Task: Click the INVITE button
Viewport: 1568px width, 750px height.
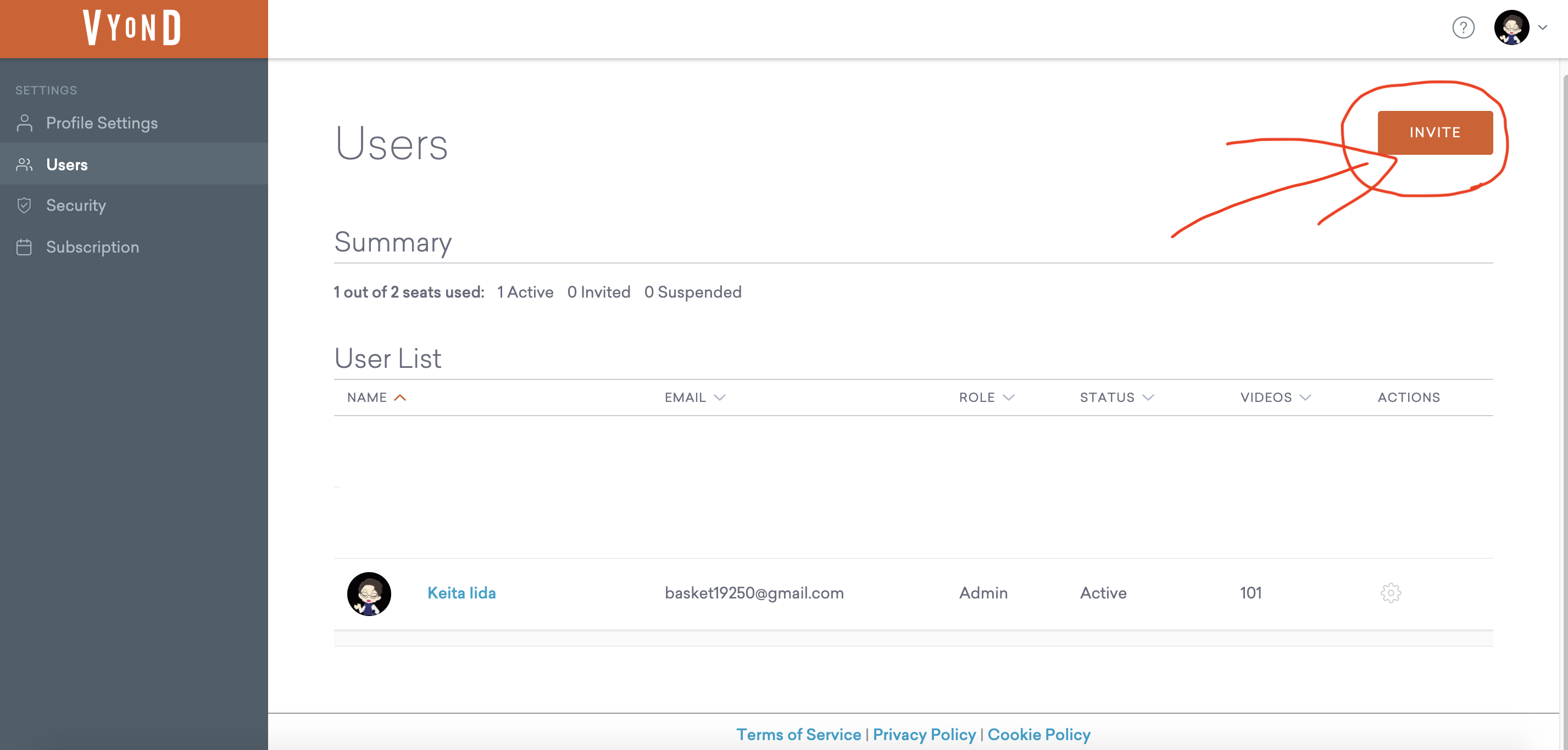Action: [x=1434, y=133]
